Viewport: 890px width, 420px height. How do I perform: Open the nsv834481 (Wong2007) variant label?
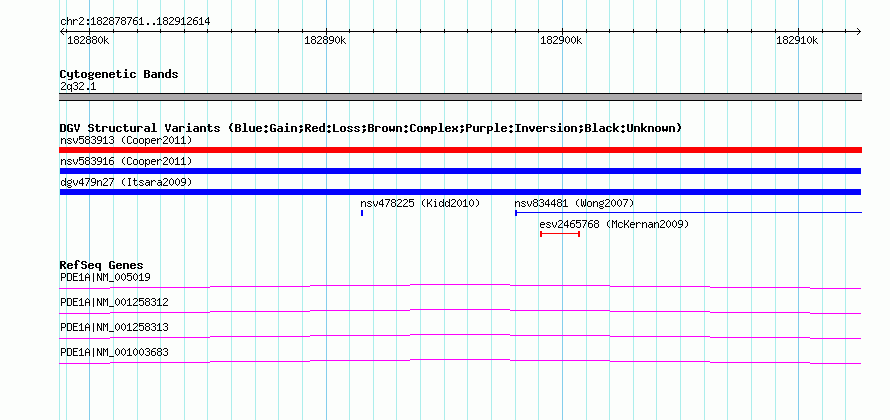(574, 203)
